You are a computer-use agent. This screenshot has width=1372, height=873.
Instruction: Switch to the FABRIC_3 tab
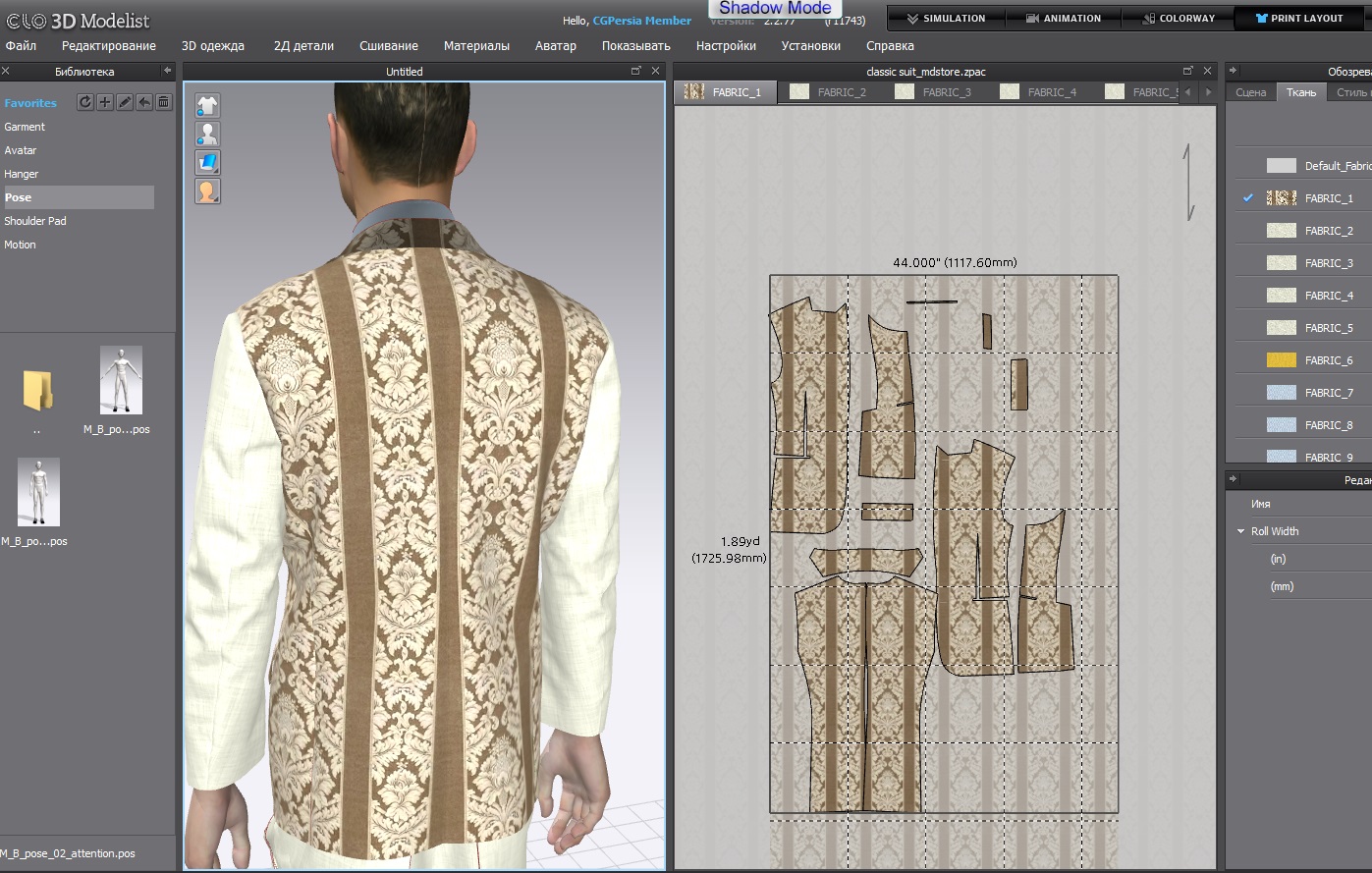tap(934, 92)
